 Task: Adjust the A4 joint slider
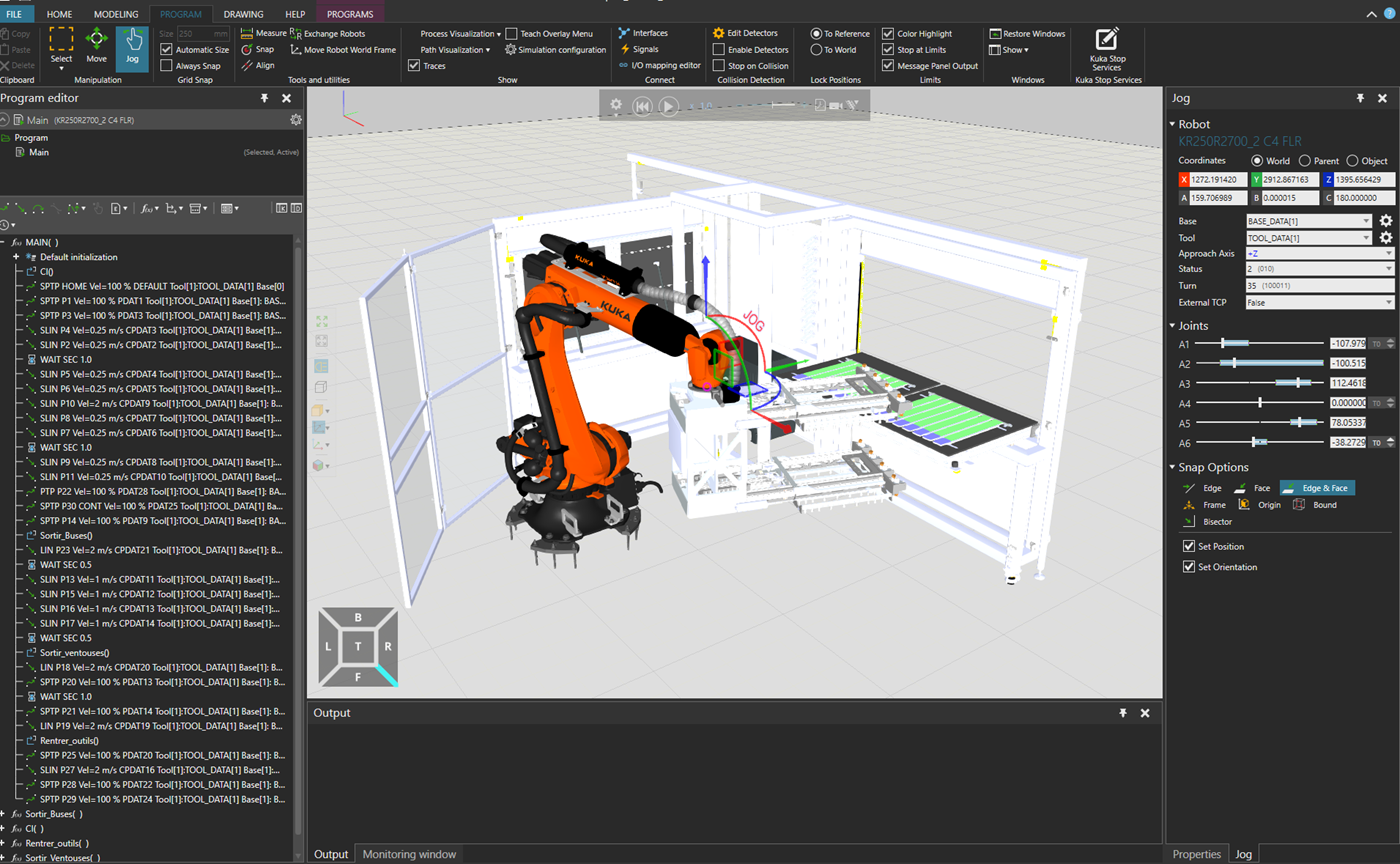1260,403
